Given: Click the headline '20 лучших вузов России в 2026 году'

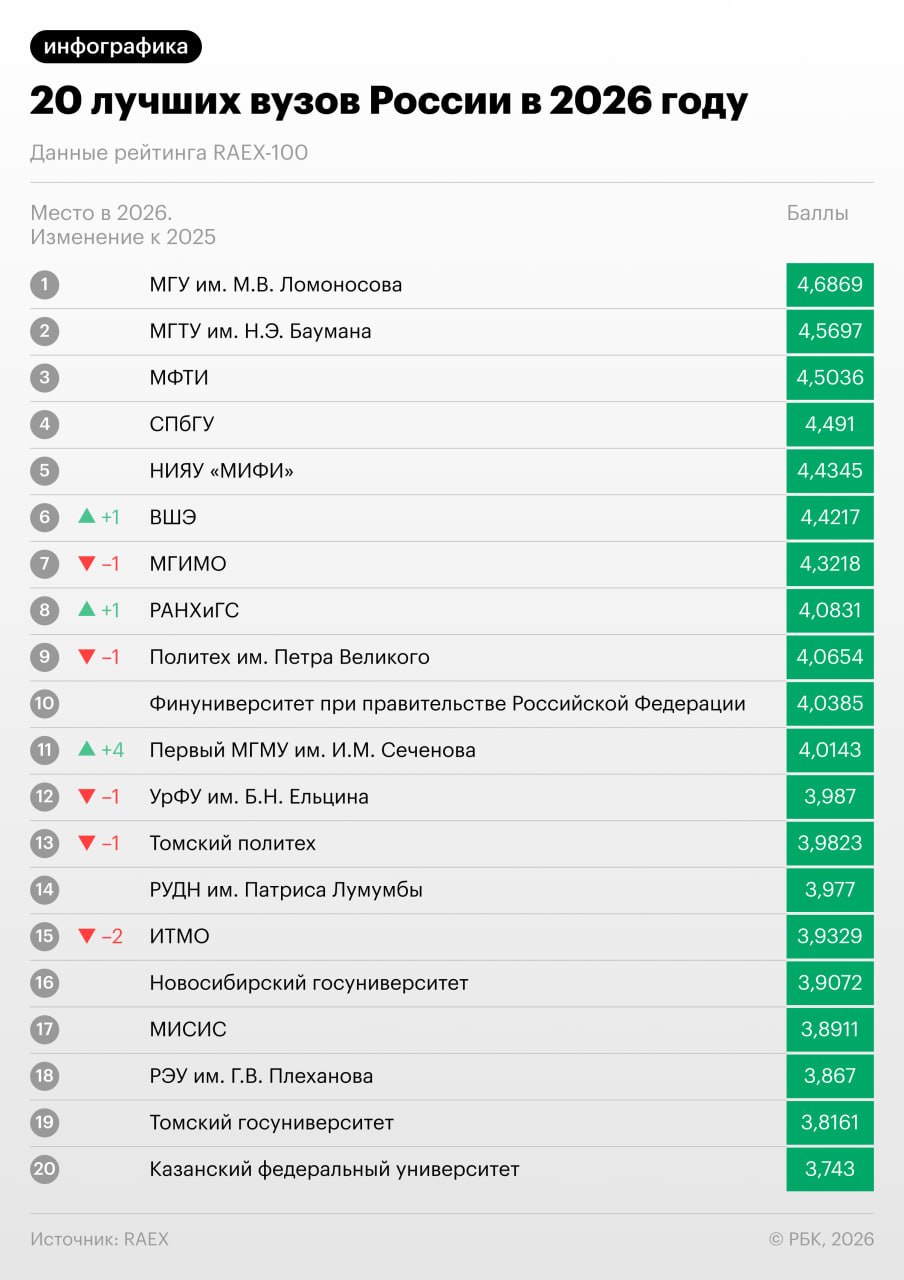Looking at the screenshot, I should tap(389, 102).
